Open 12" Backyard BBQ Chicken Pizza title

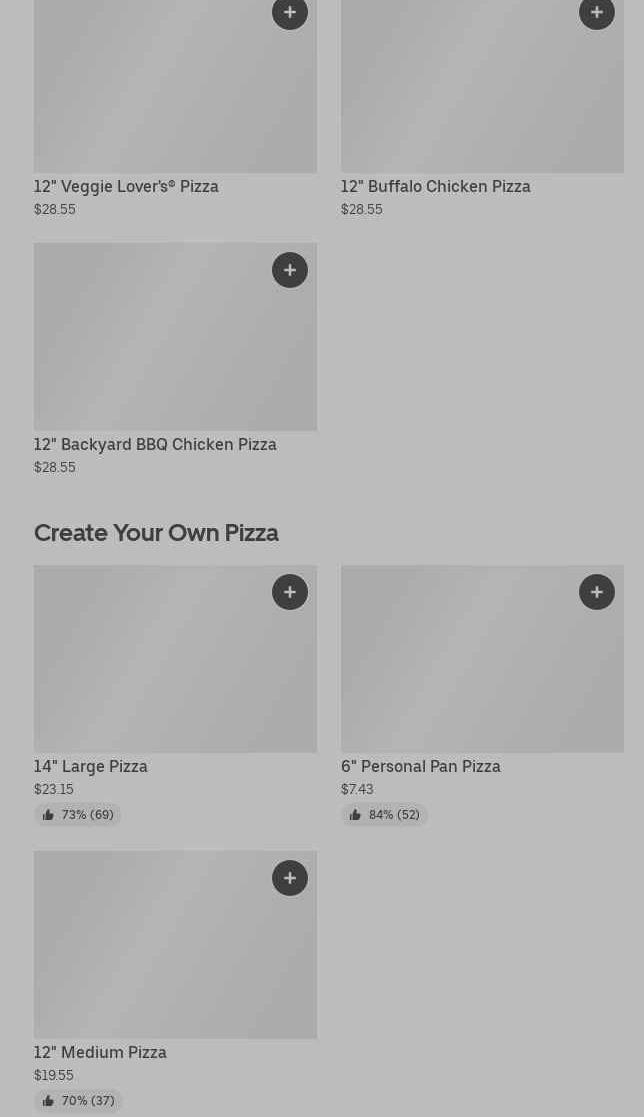point(155,445)
